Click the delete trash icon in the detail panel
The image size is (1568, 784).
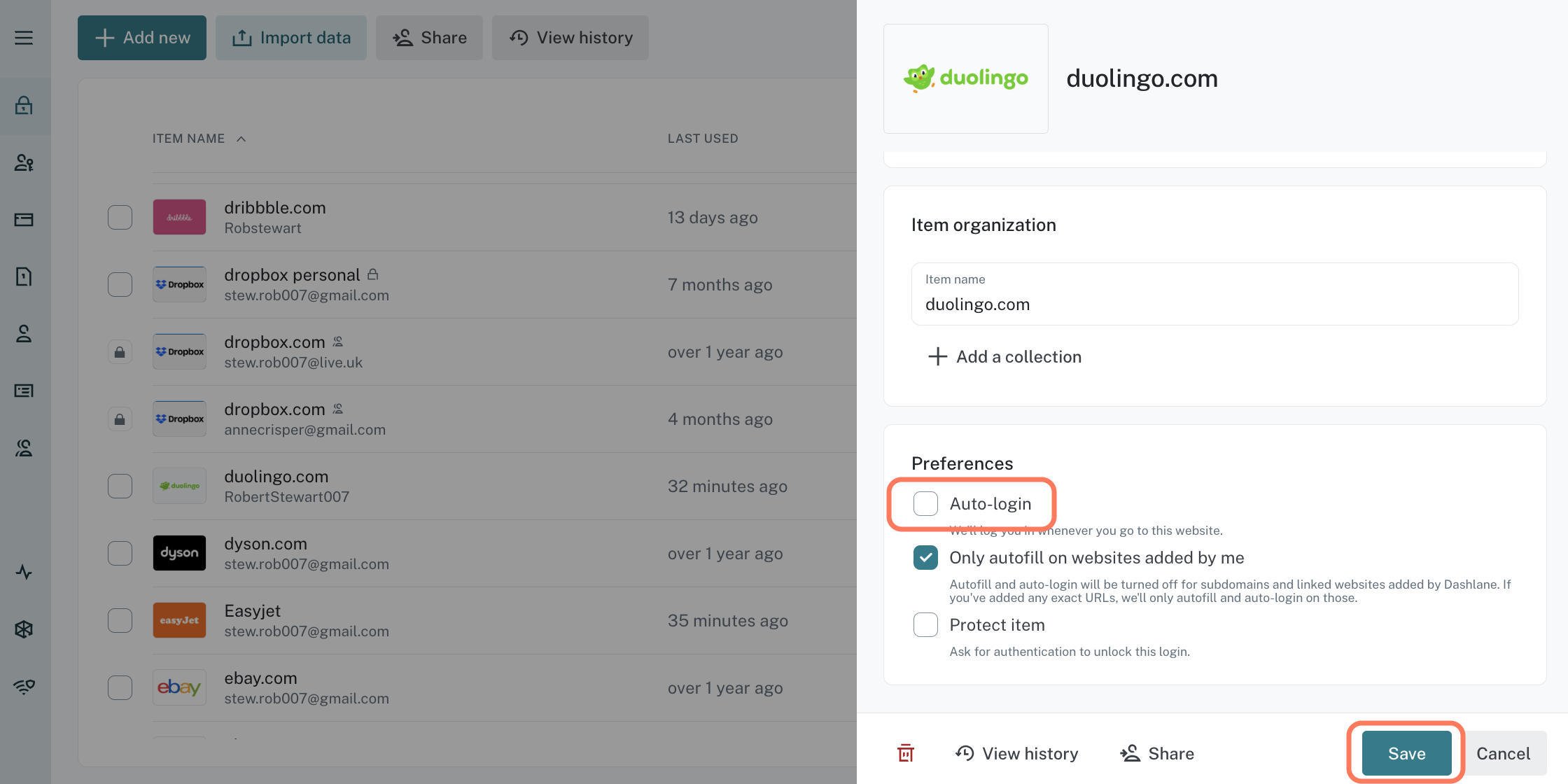[x=905, y=752]
